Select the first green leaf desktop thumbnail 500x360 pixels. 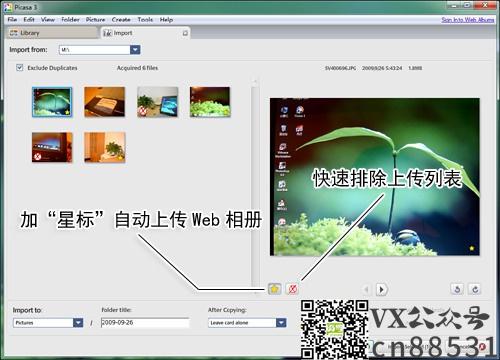pos(52,102)
